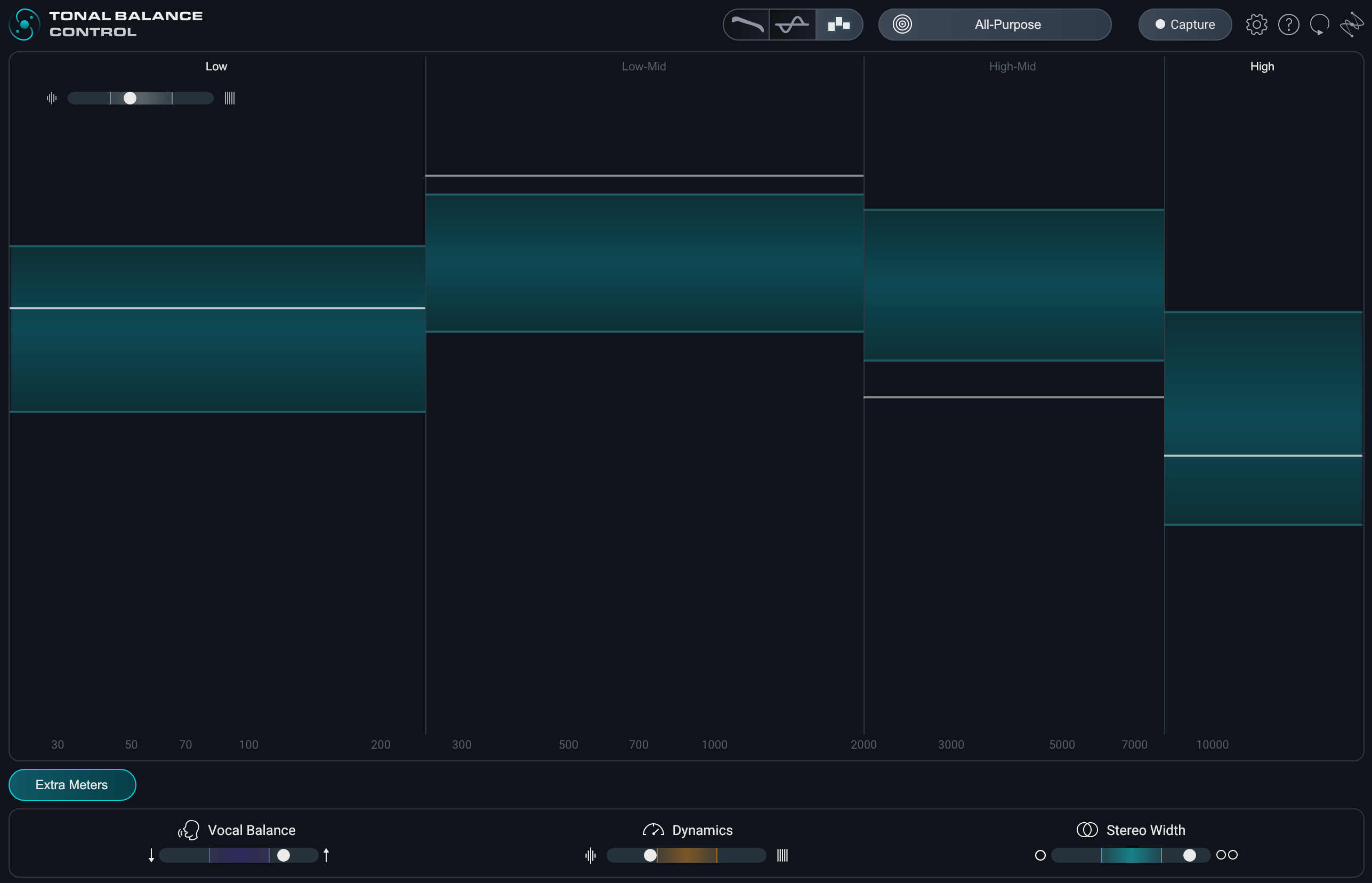Screen dimensions: 1372x883
Task: Click the Dynamics gauge icon
Action: [653, 830]
